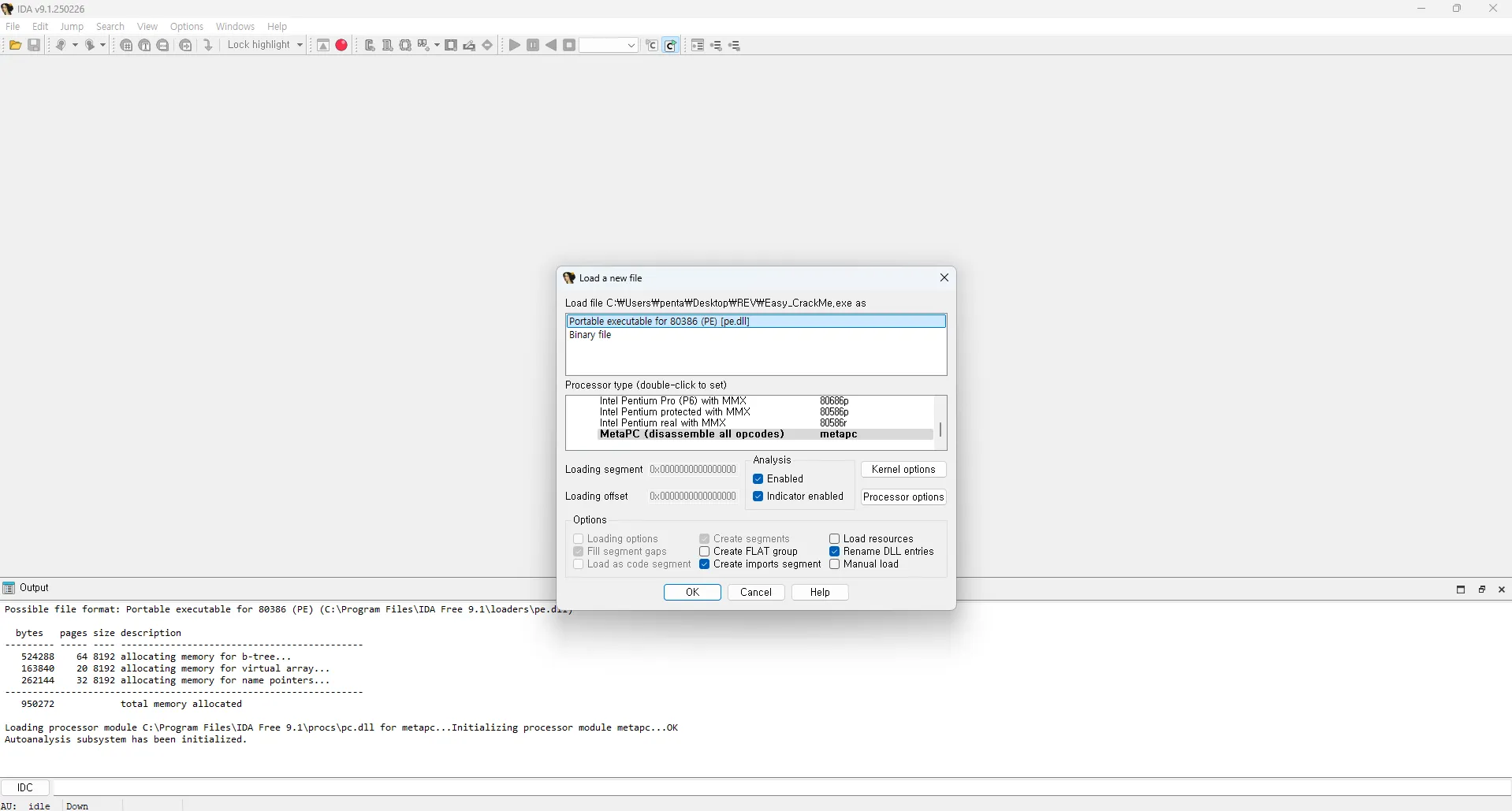Image resolution: width=1512 pixels, height=811 pixels.
Task: Click the view icon with attached dropdown arrow
Action: click(x=424, y=46)
